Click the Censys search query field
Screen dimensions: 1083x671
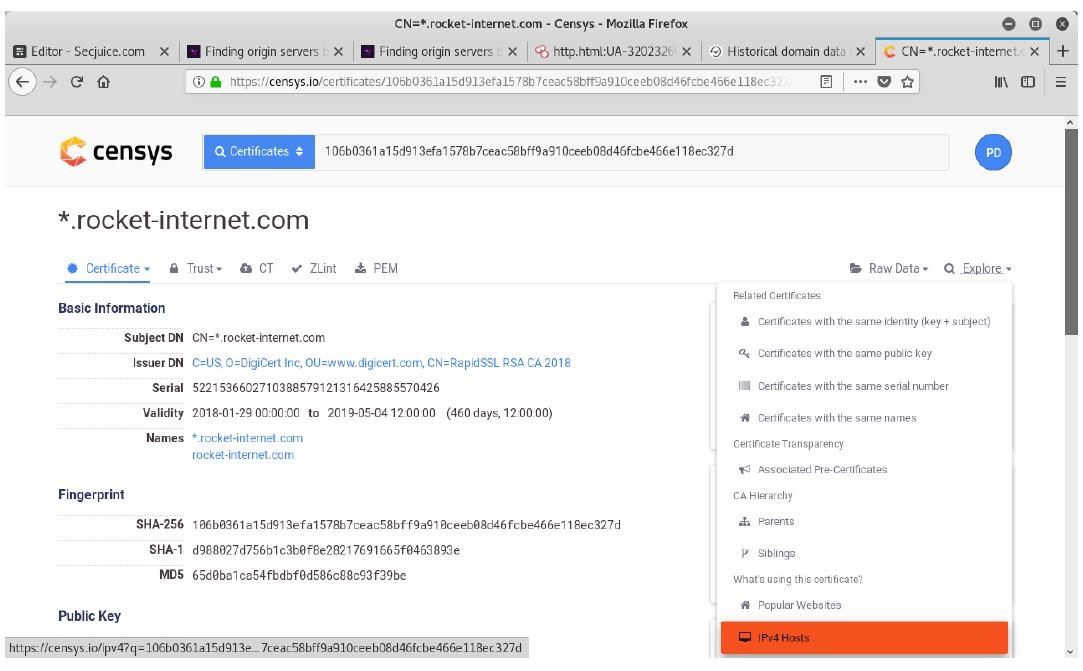click(x=631, y=151)
